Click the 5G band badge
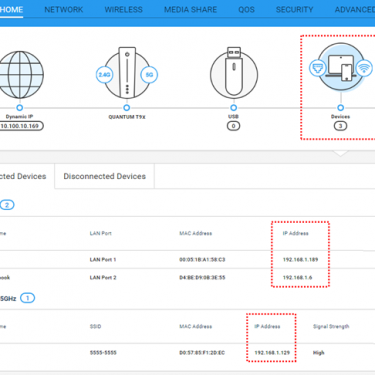 [x=149, y=75]
